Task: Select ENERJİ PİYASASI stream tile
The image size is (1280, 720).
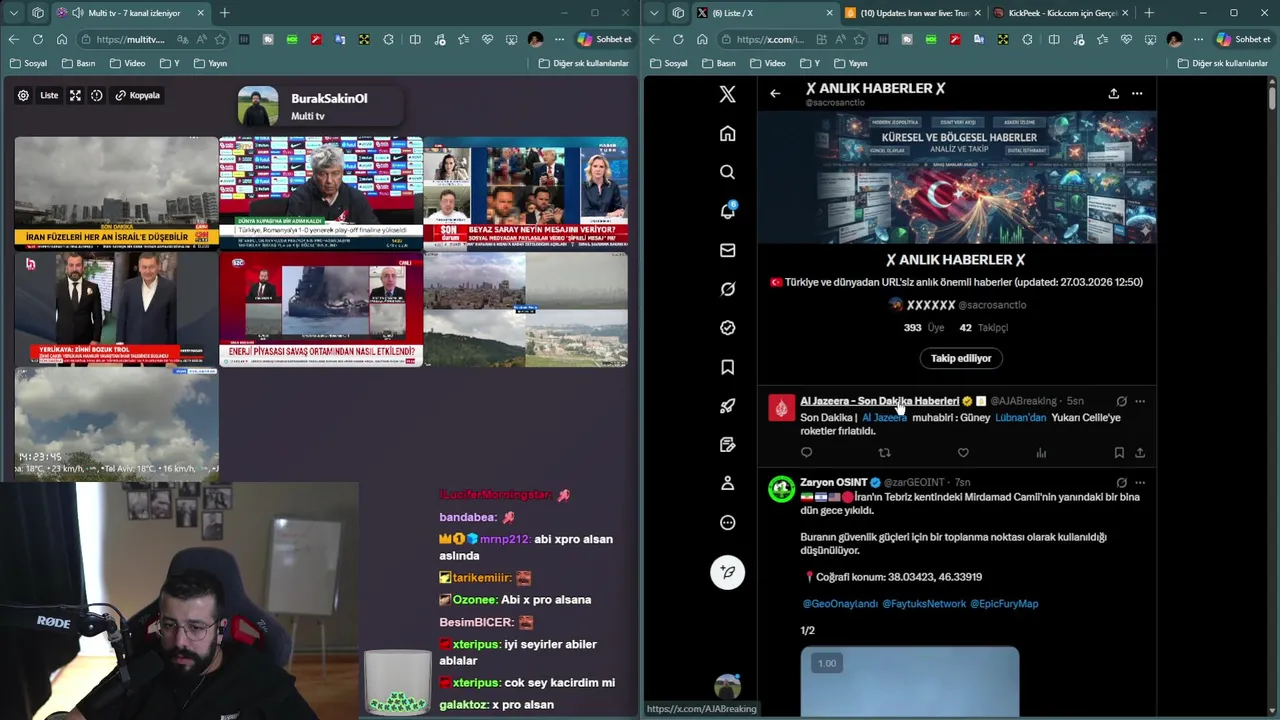Action: tap(320, 309)
